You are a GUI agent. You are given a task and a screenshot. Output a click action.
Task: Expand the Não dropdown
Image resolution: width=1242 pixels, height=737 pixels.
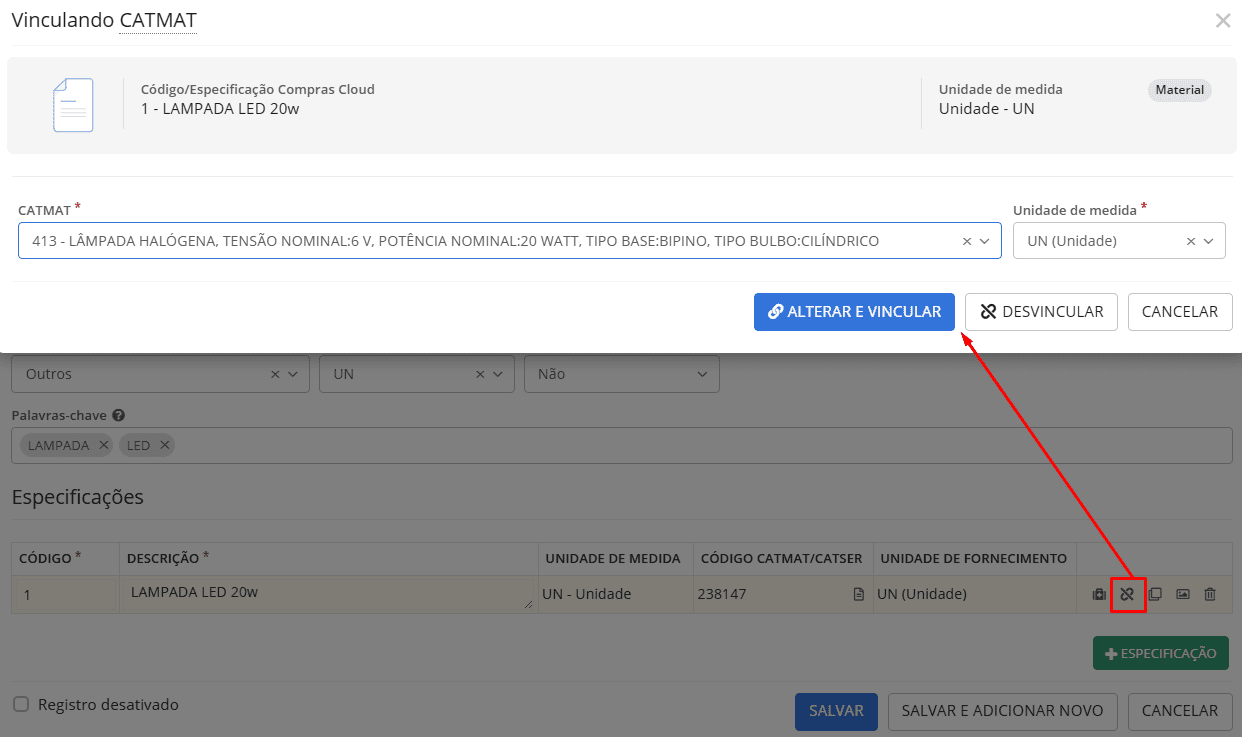pos(702,374)
